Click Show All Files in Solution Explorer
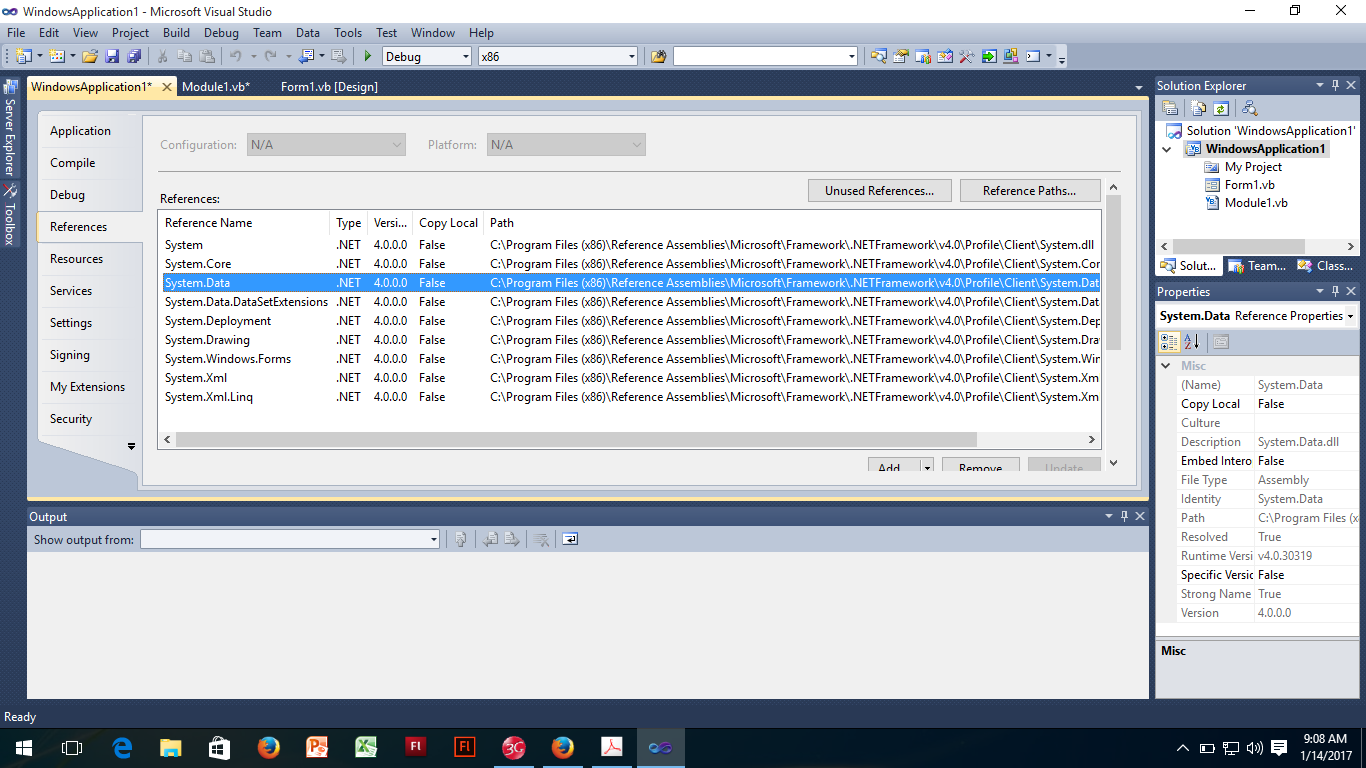Screen dimensions: 1366x768 pos(1198,108)
